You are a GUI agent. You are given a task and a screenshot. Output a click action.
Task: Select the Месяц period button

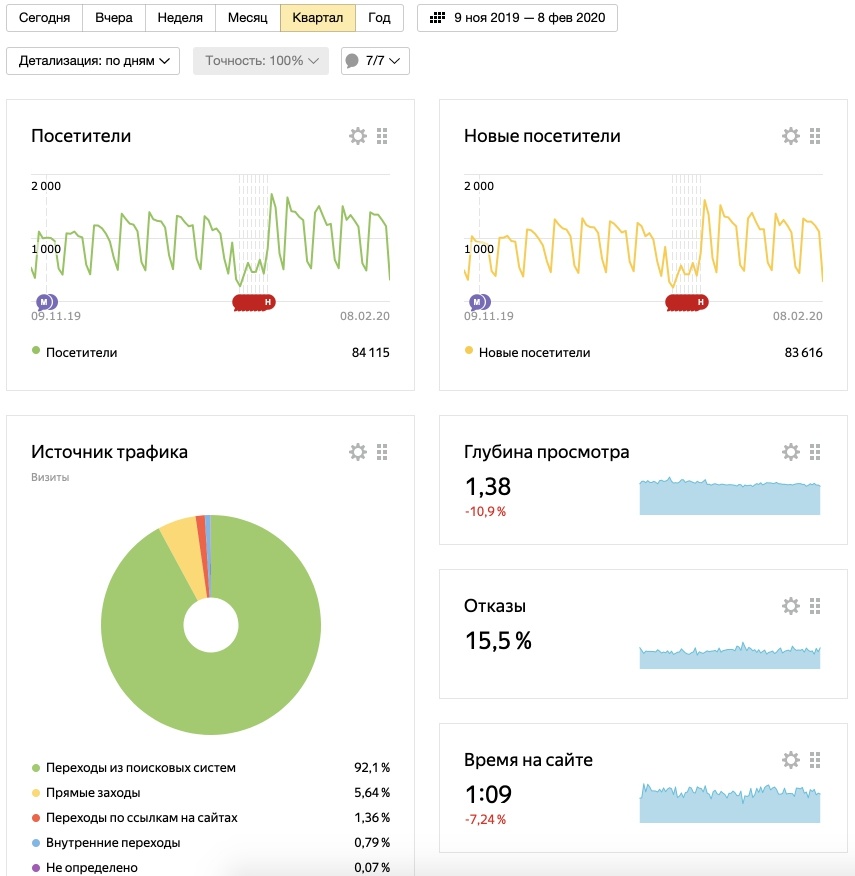(x=247, y=18)
